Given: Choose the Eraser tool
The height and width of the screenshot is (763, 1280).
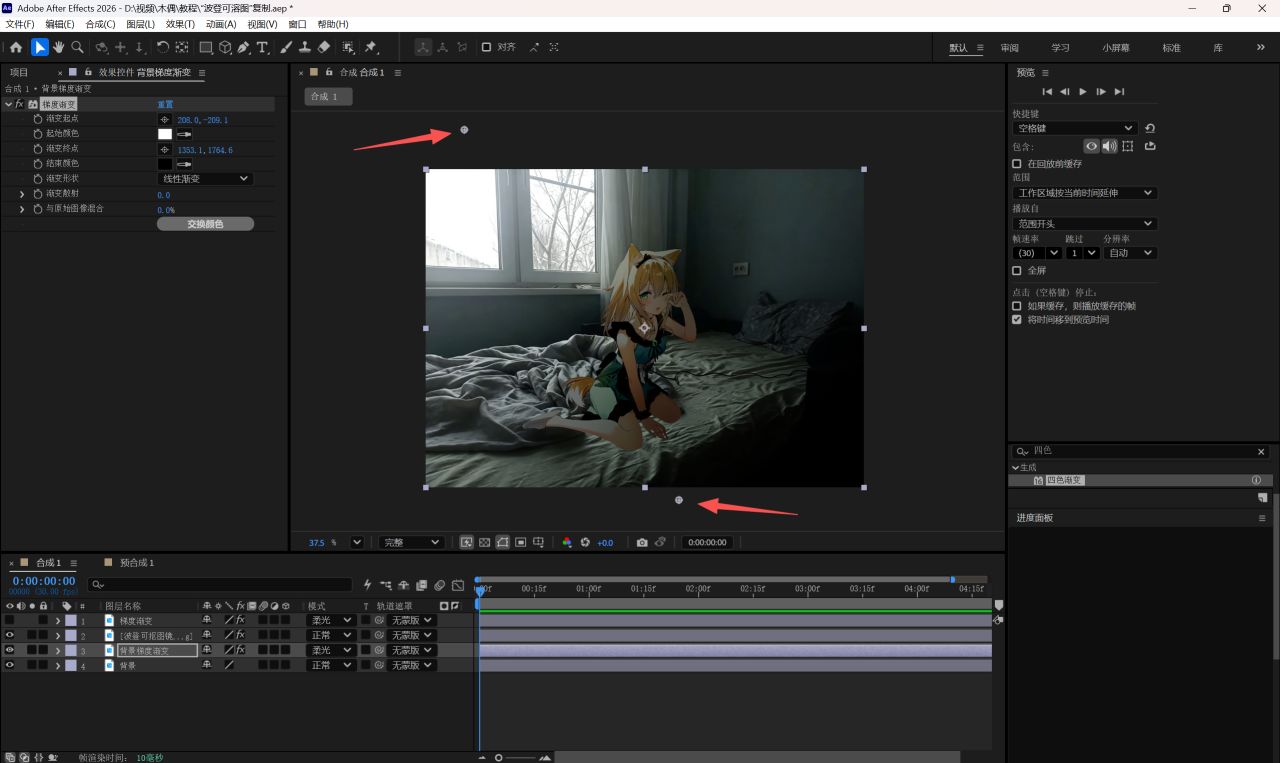Looking at the screenshot, I should coord(323,47).
